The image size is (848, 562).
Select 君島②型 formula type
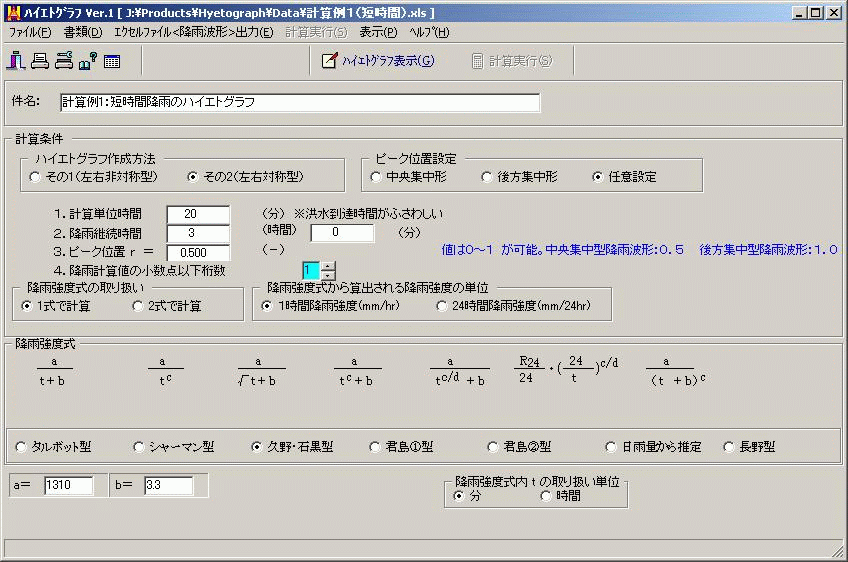(520, 447)
